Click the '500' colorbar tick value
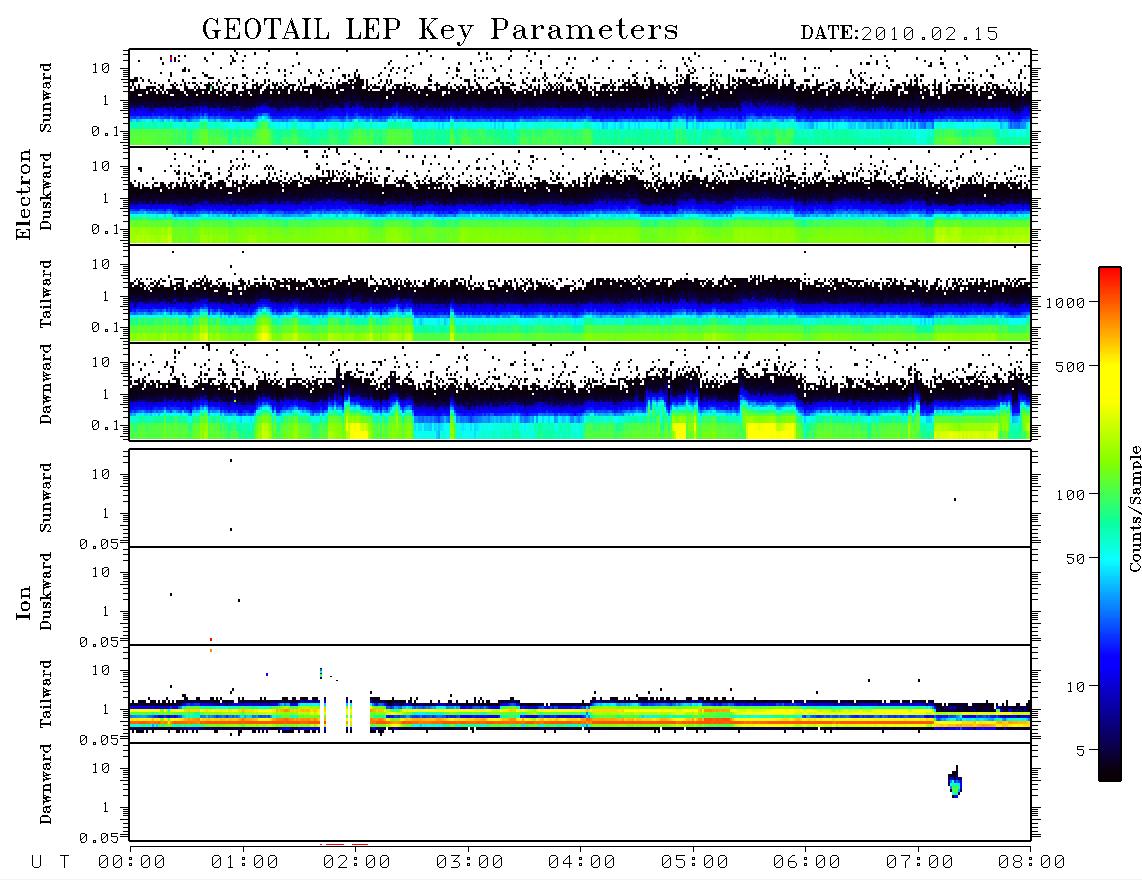Viewport: 1142px width, 880px height. pos(1070,366)
